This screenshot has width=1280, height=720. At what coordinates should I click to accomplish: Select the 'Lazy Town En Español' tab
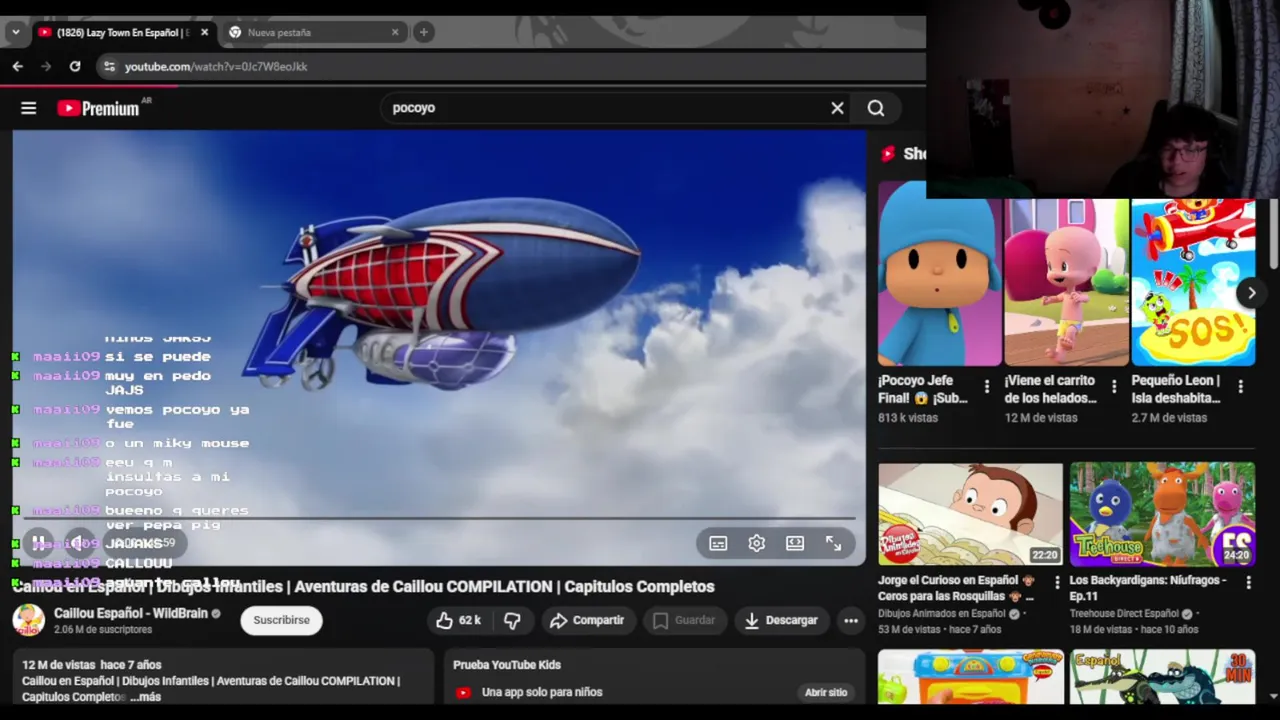coord(121,32)
